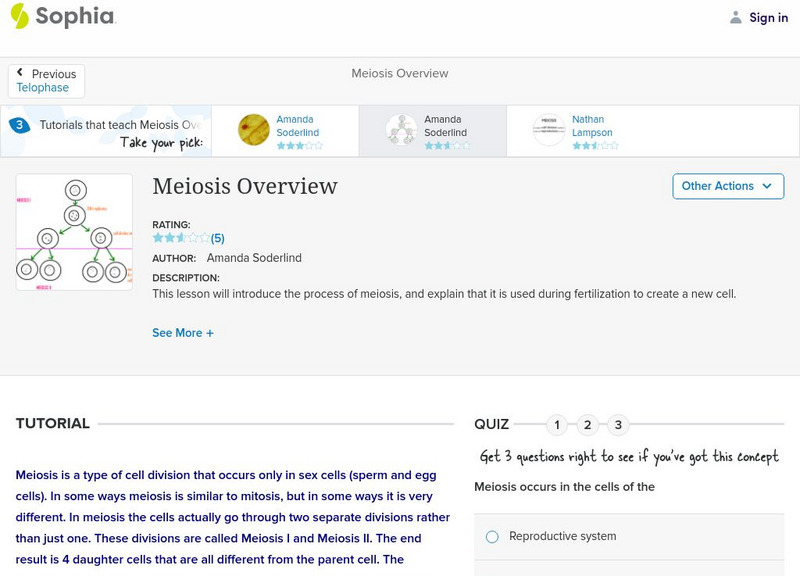Click the Previous back arrow icon
This screenshot has width=800, height=576.
[x=20, y=73]
